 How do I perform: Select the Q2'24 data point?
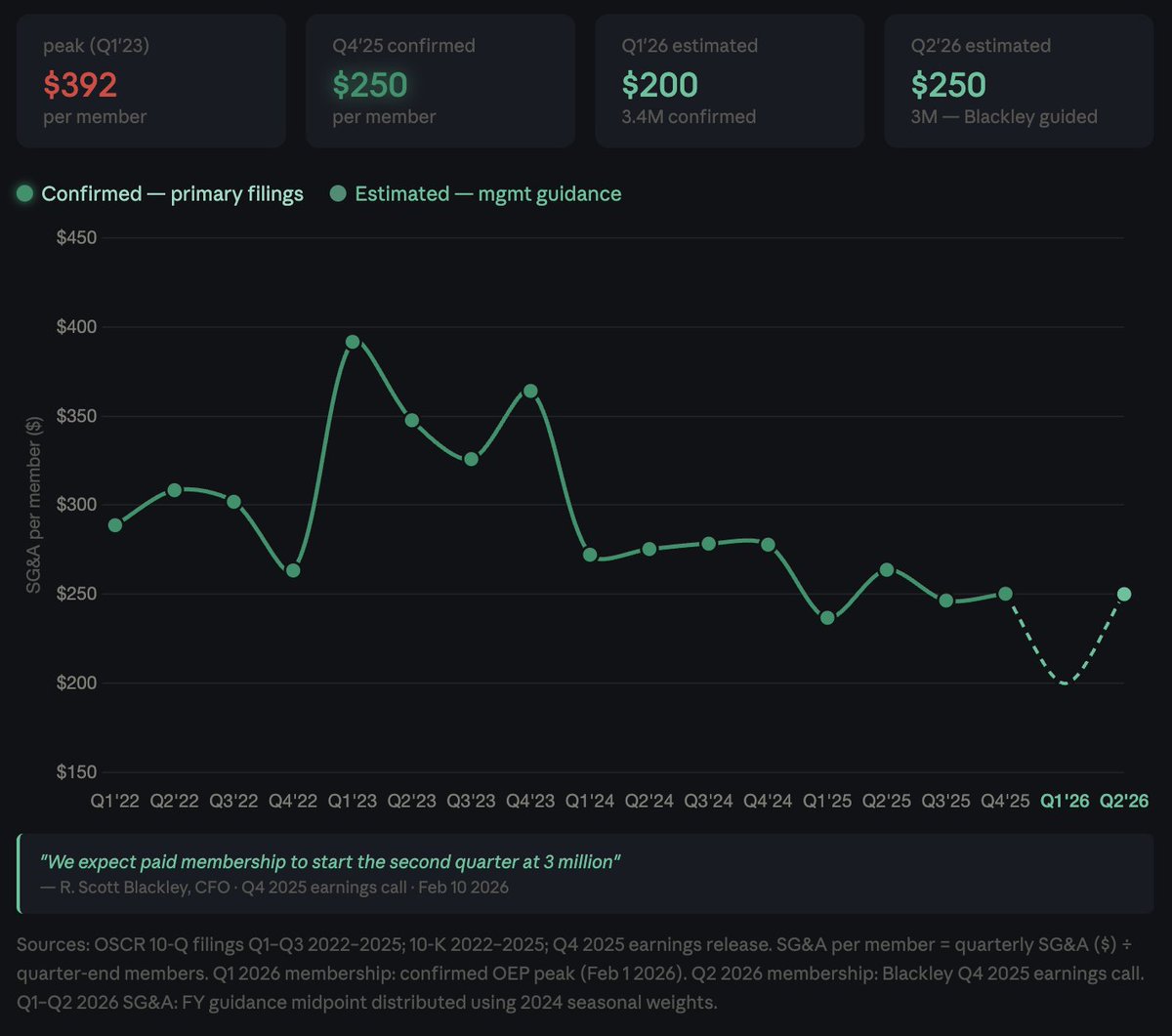click(649, 549)
